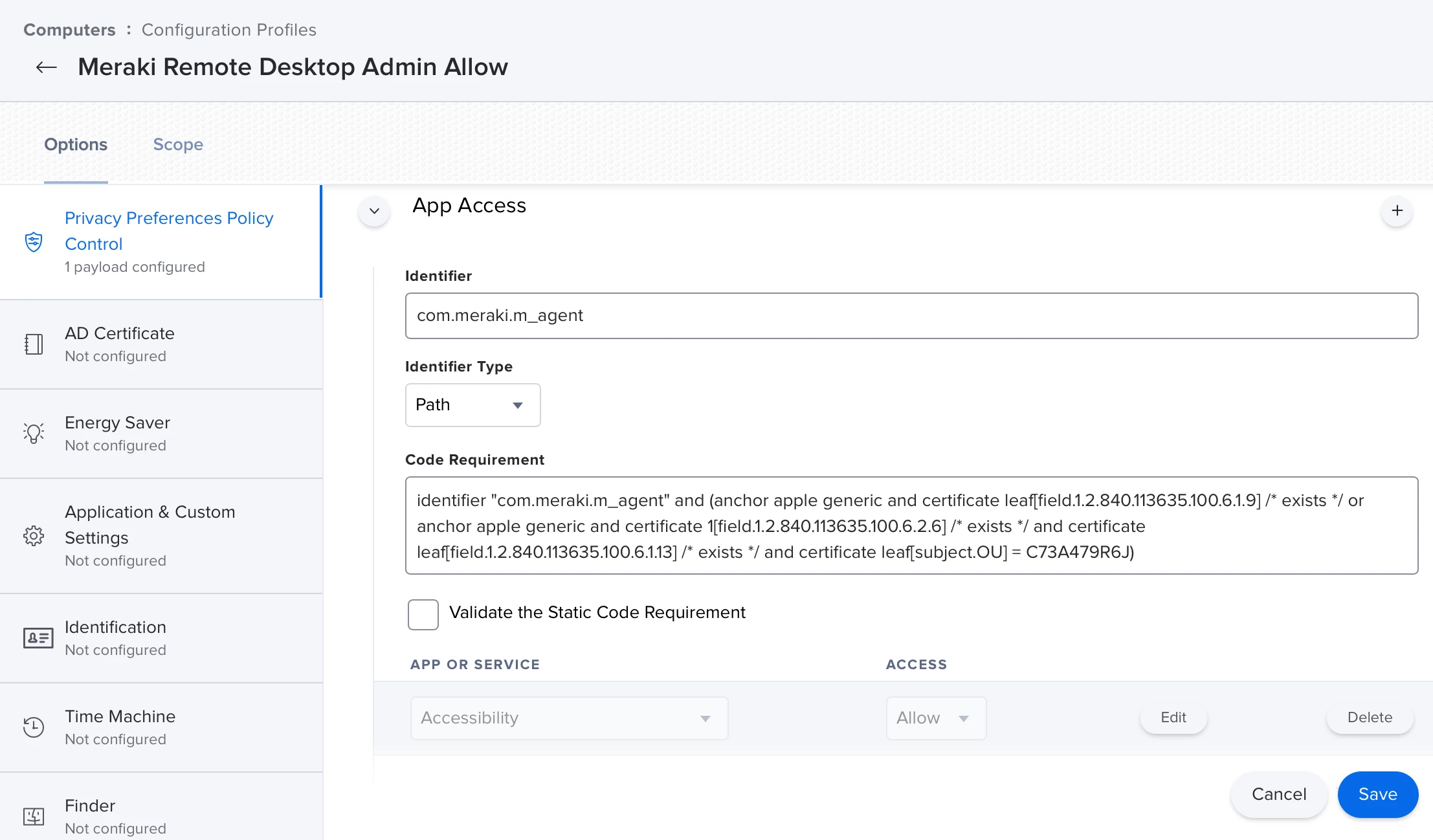Select Energy Saver payload
This screenshot has height=840, width=1433.
pos(161,434)
